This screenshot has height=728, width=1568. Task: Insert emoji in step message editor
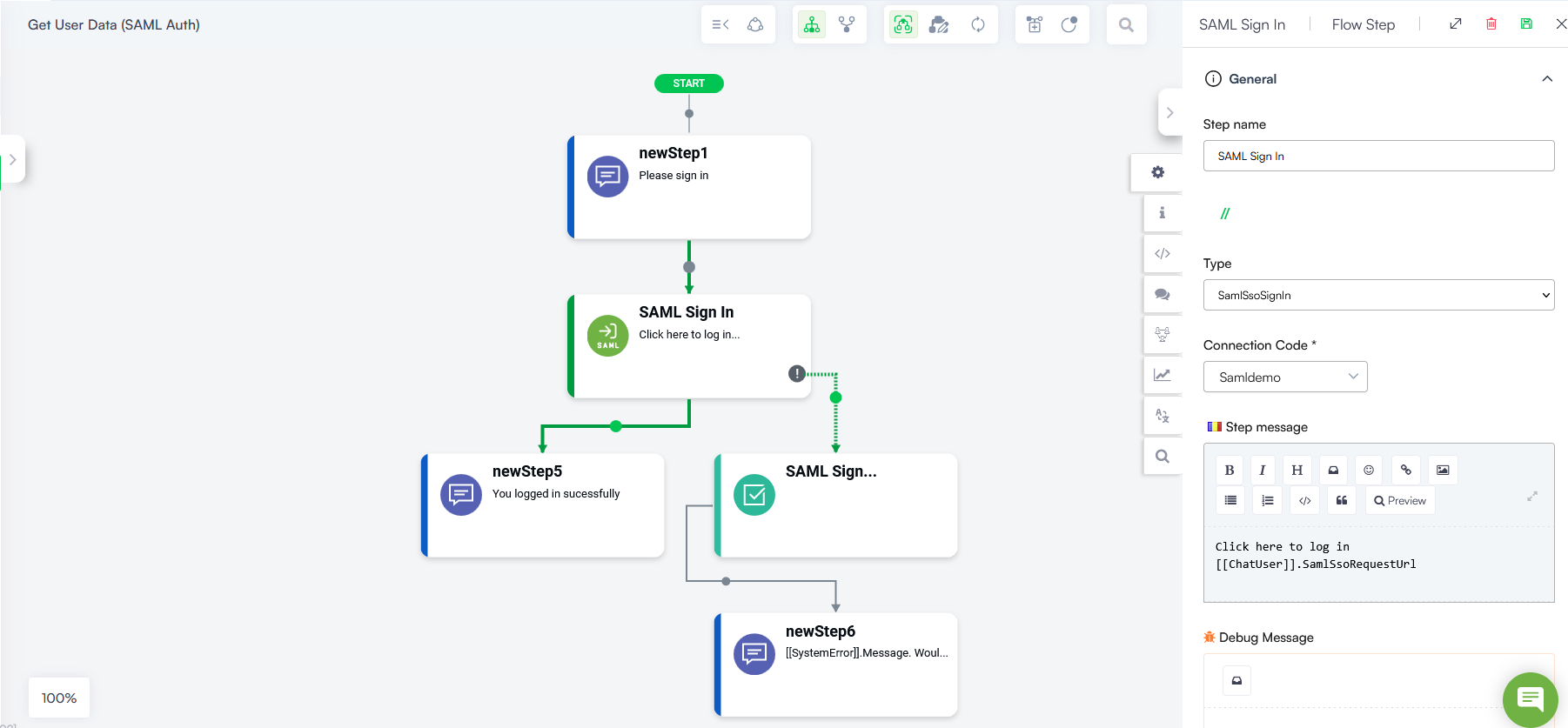click(x=1368, y=471)
